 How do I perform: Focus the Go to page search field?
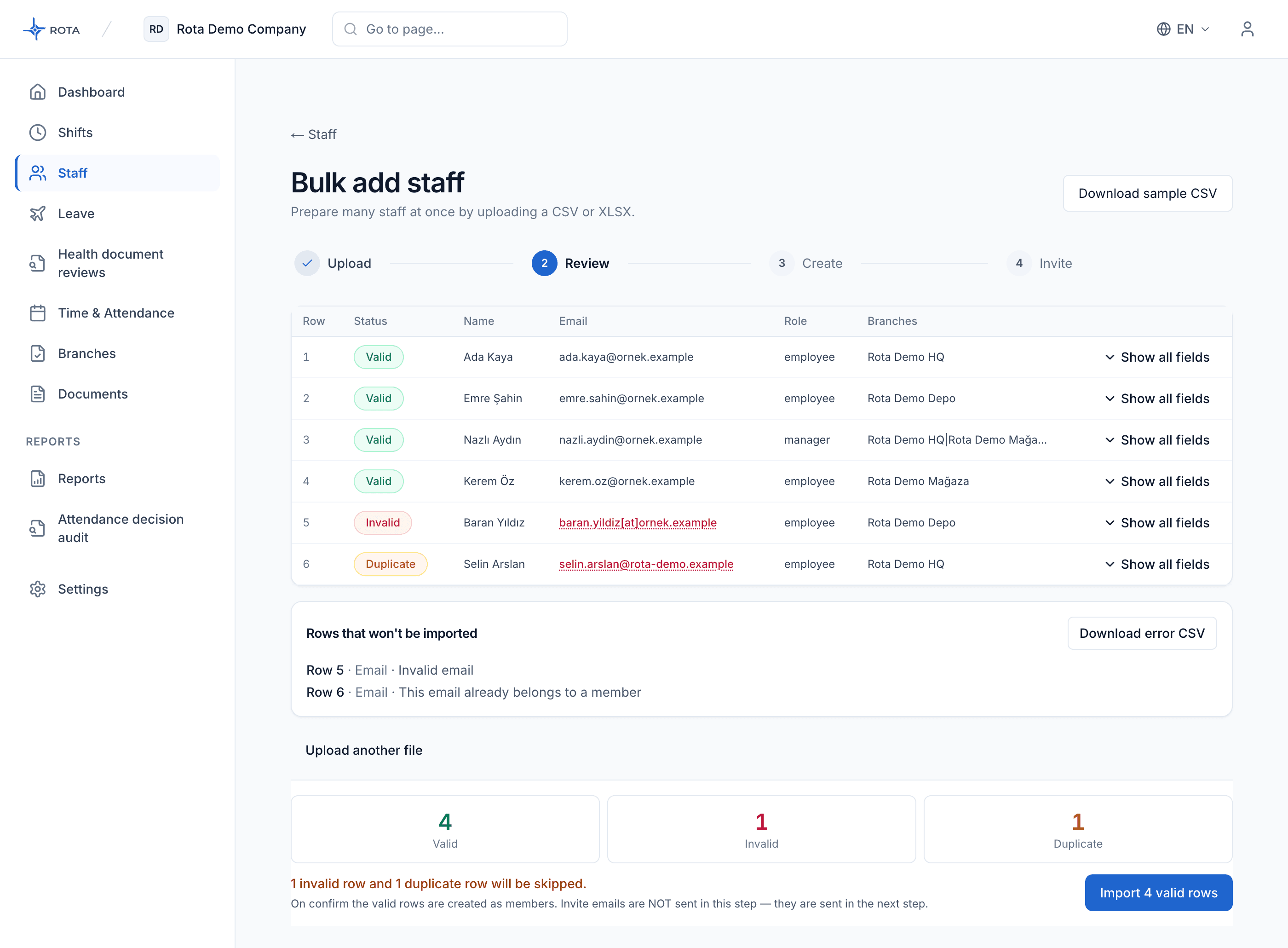pos(449,29)
